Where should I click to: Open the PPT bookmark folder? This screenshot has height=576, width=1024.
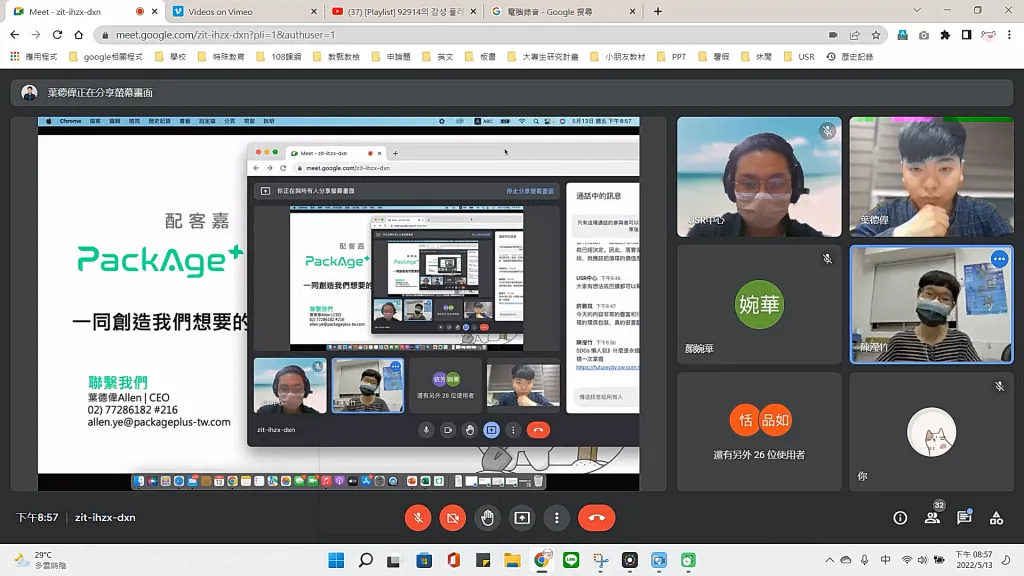click(672, 57)
